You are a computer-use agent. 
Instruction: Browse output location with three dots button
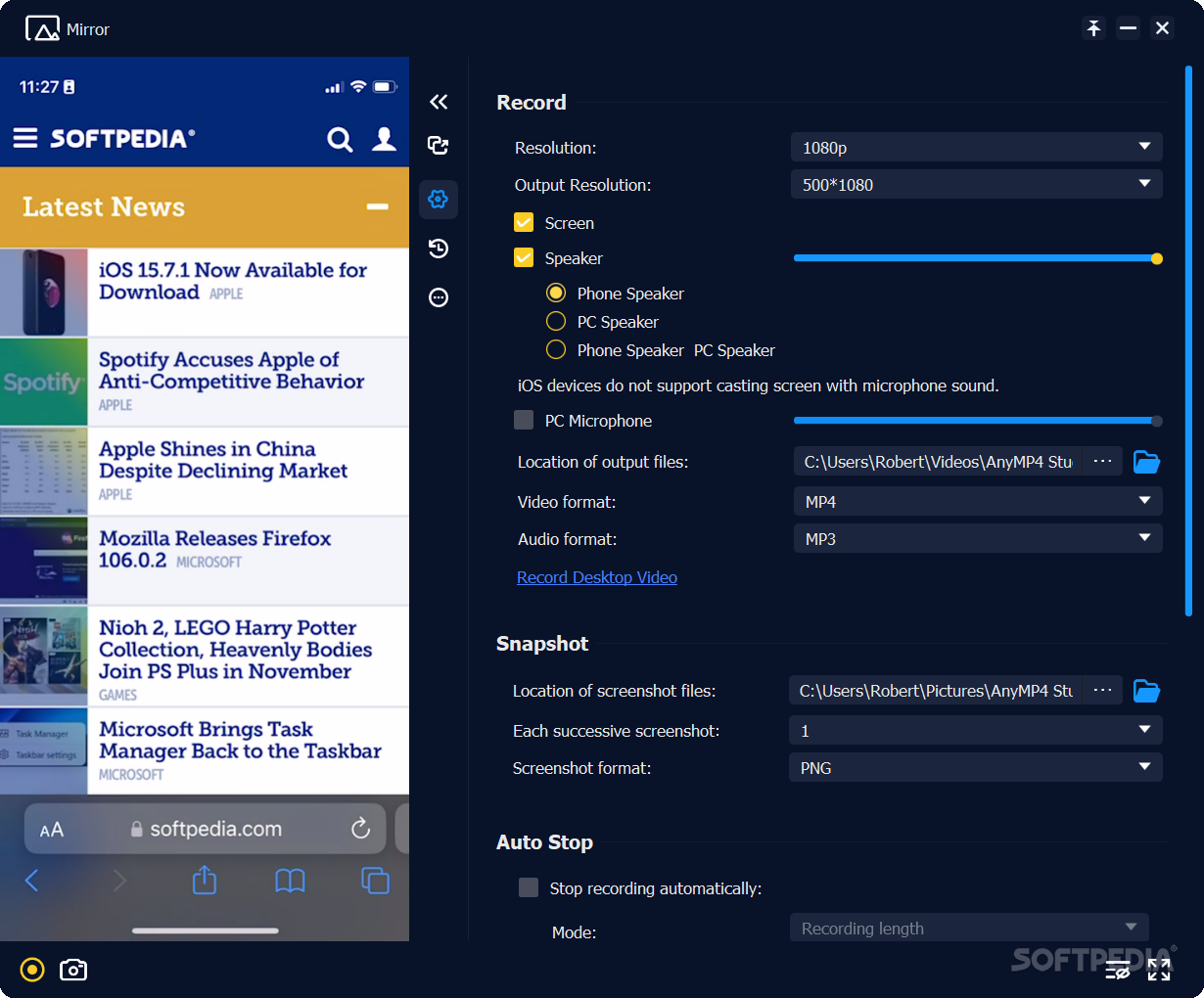[1102, 461]
